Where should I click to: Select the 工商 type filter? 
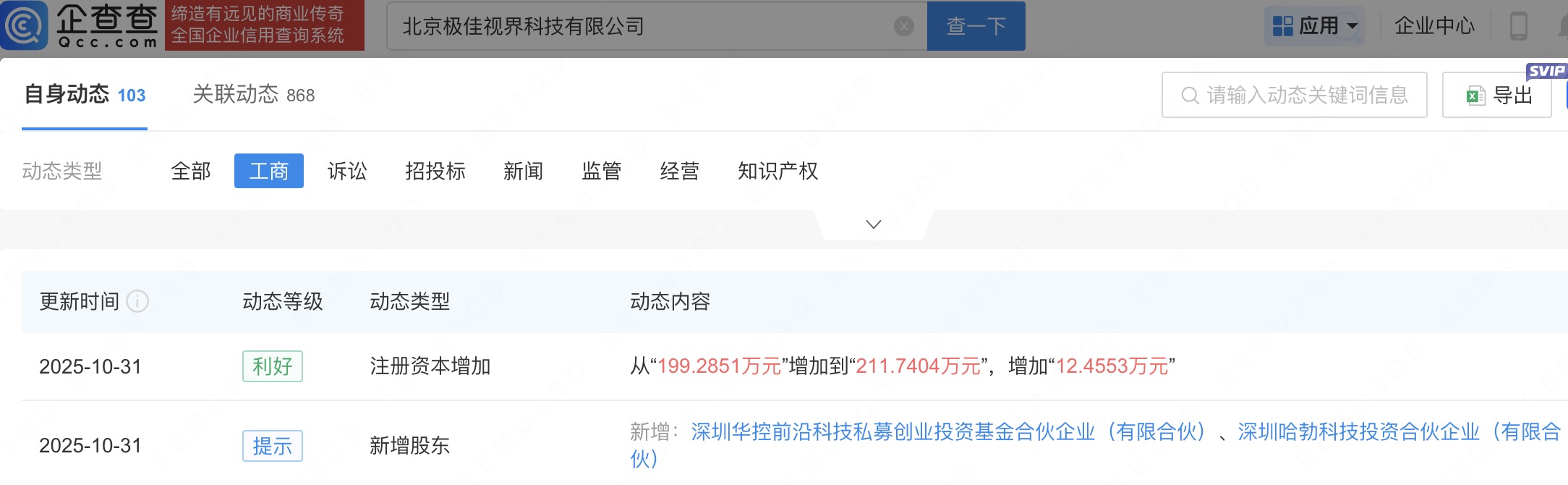269,171
